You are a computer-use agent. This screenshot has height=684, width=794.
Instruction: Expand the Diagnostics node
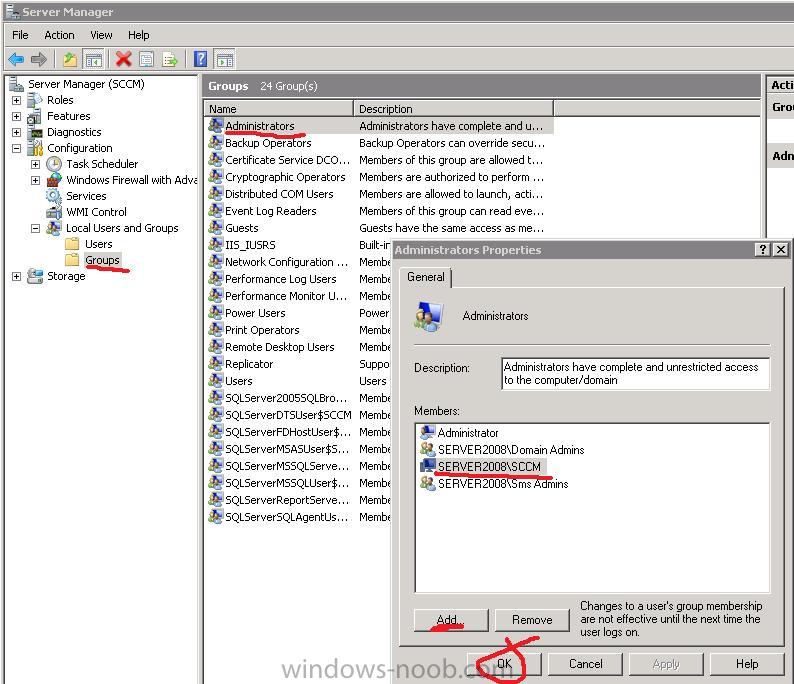pos(16,132)
